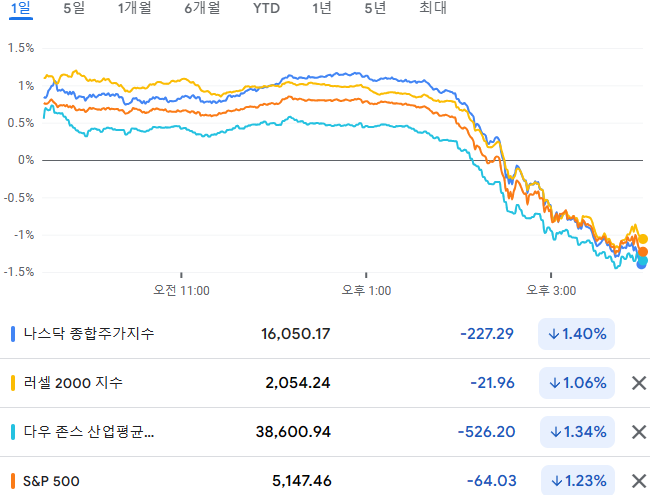Viewport: 650px width, 495px height.
Task: Open the 러셀 2000 지수 link
Action: click(x=73, y=383)
